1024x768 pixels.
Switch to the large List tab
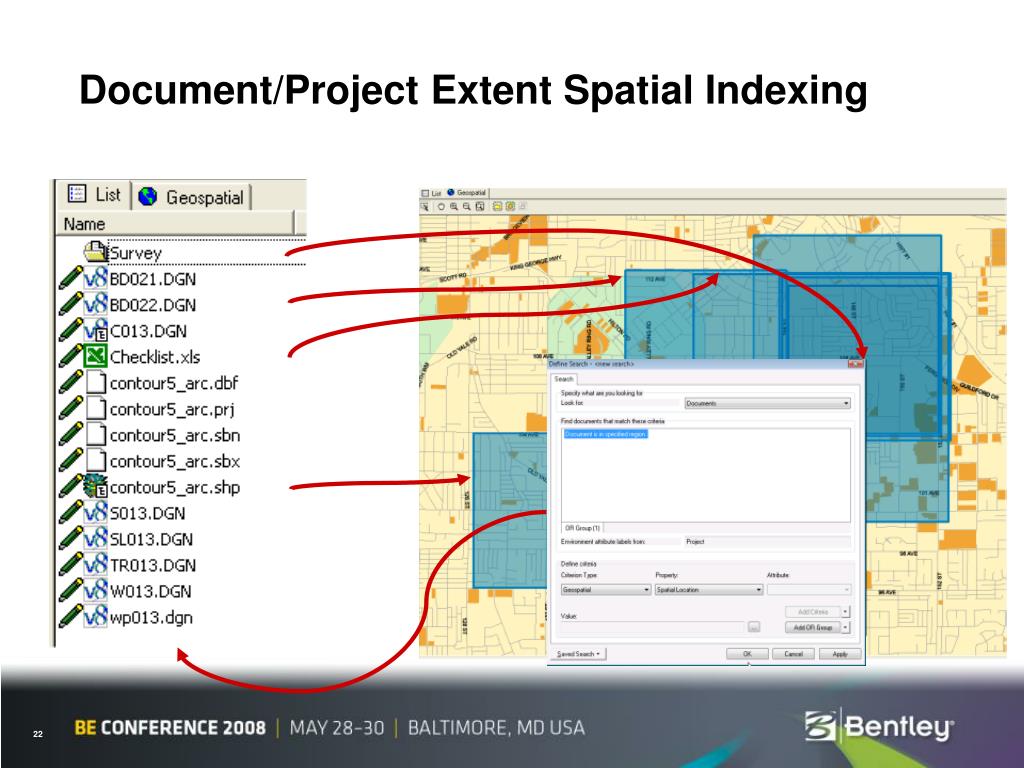click(x=94, y=195)
